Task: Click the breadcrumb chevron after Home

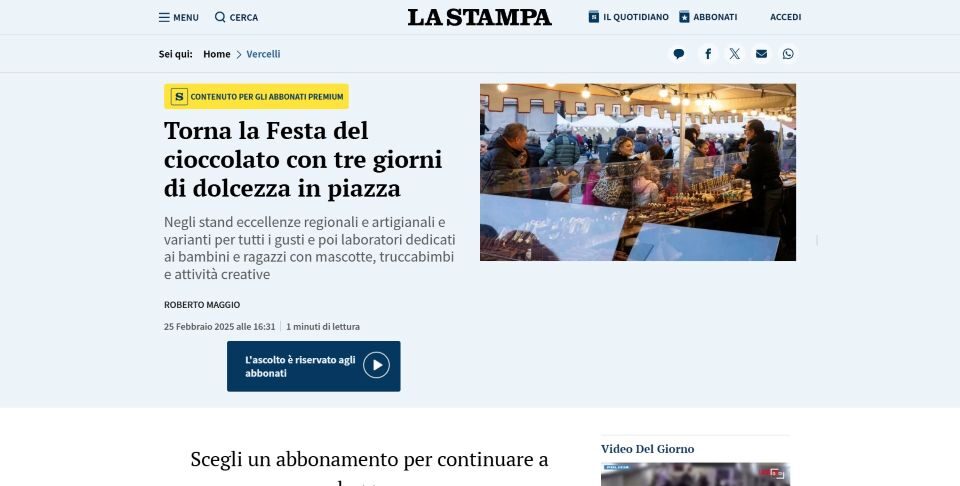Action: click(x=239, y=54)
